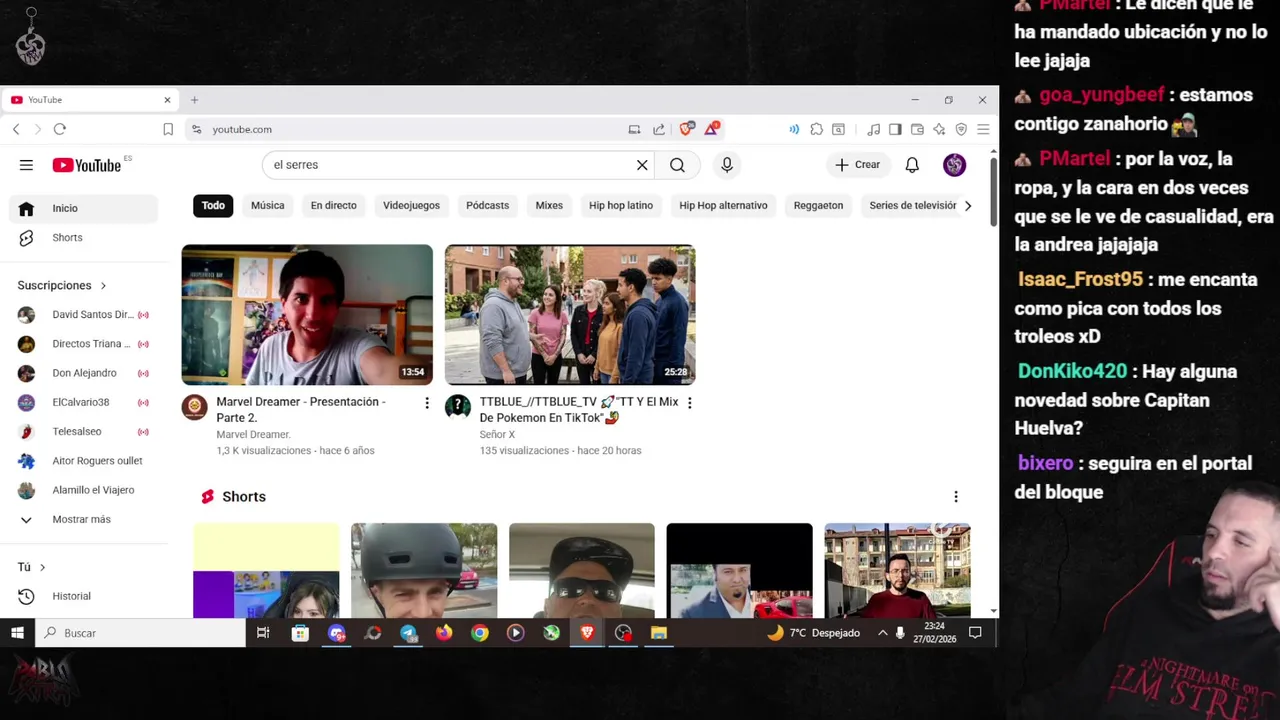
Task: Click the share page icon in address bar
Action: [x=659, y=129]
